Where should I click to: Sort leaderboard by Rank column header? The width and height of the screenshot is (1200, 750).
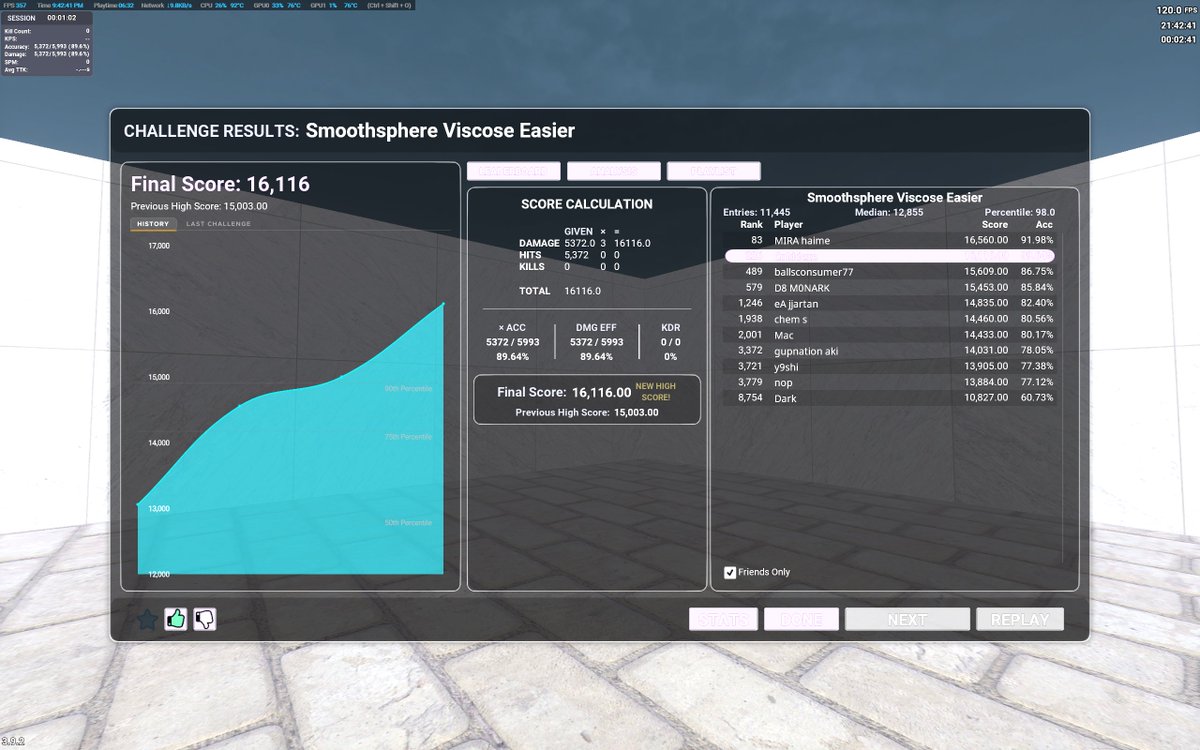coord(751,225)
